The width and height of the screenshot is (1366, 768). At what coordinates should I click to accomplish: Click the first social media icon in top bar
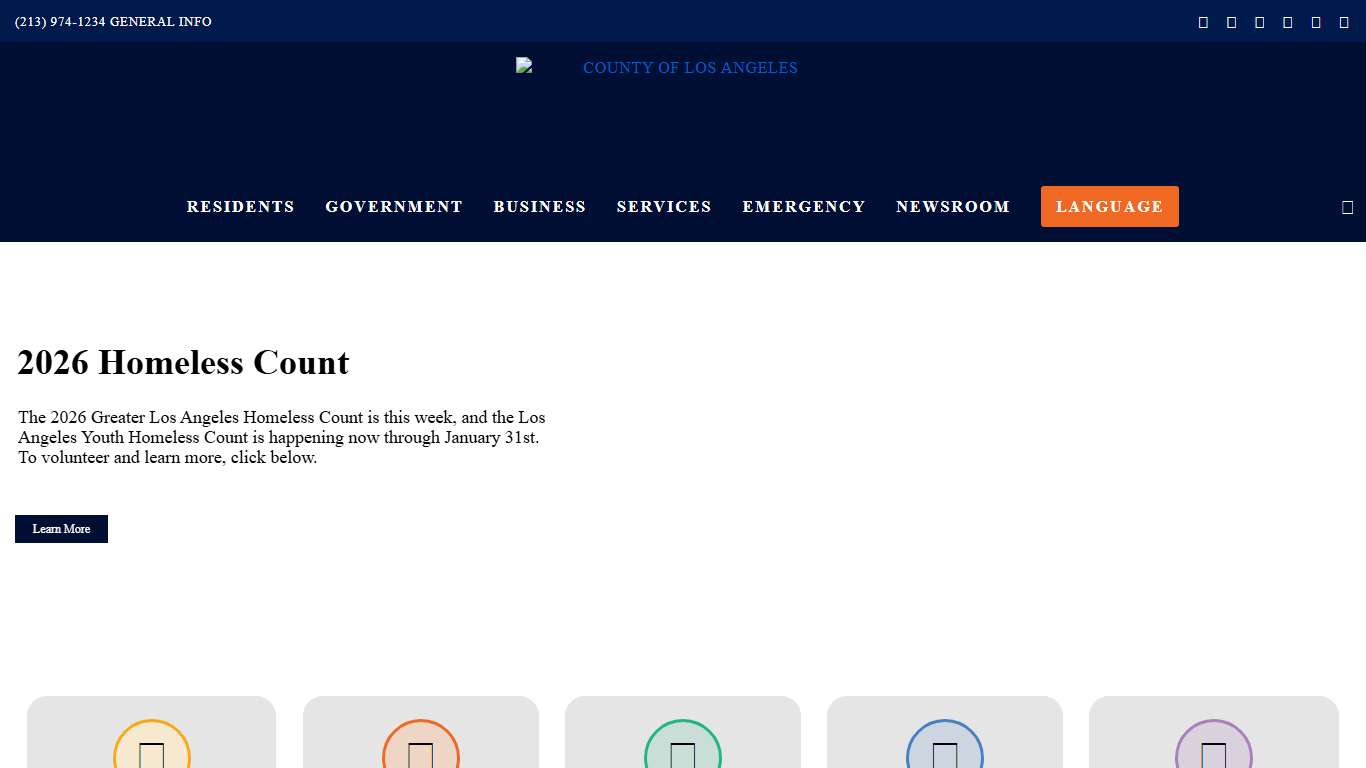pyautogui.click(x=1203, y=21)
